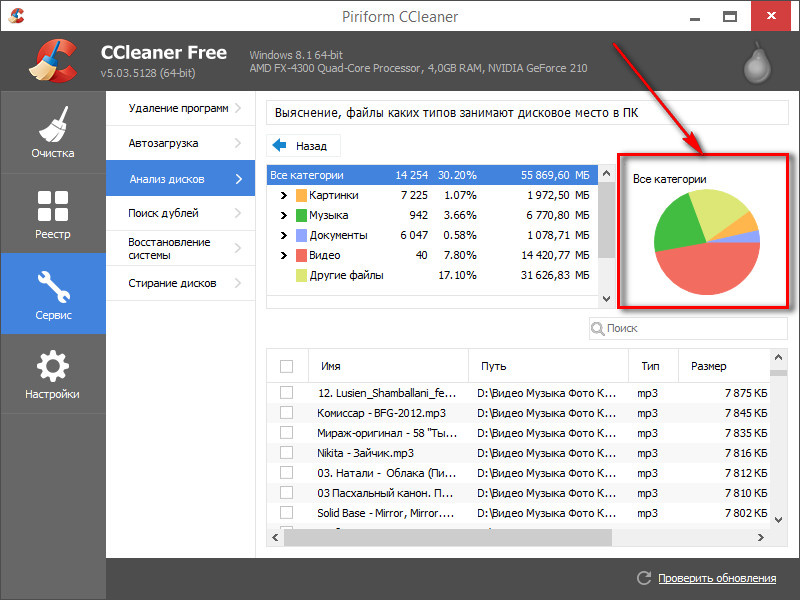Click the refresh icon beside update link

(644, 578)
